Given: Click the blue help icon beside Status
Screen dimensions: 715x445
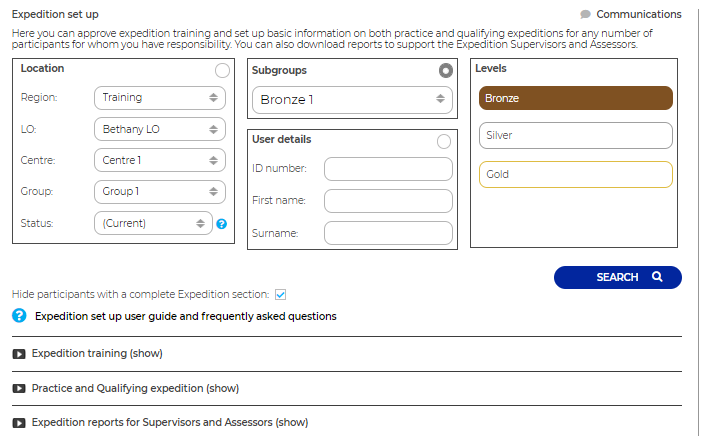Looking at the screenshot, I should tap(222, 224).
